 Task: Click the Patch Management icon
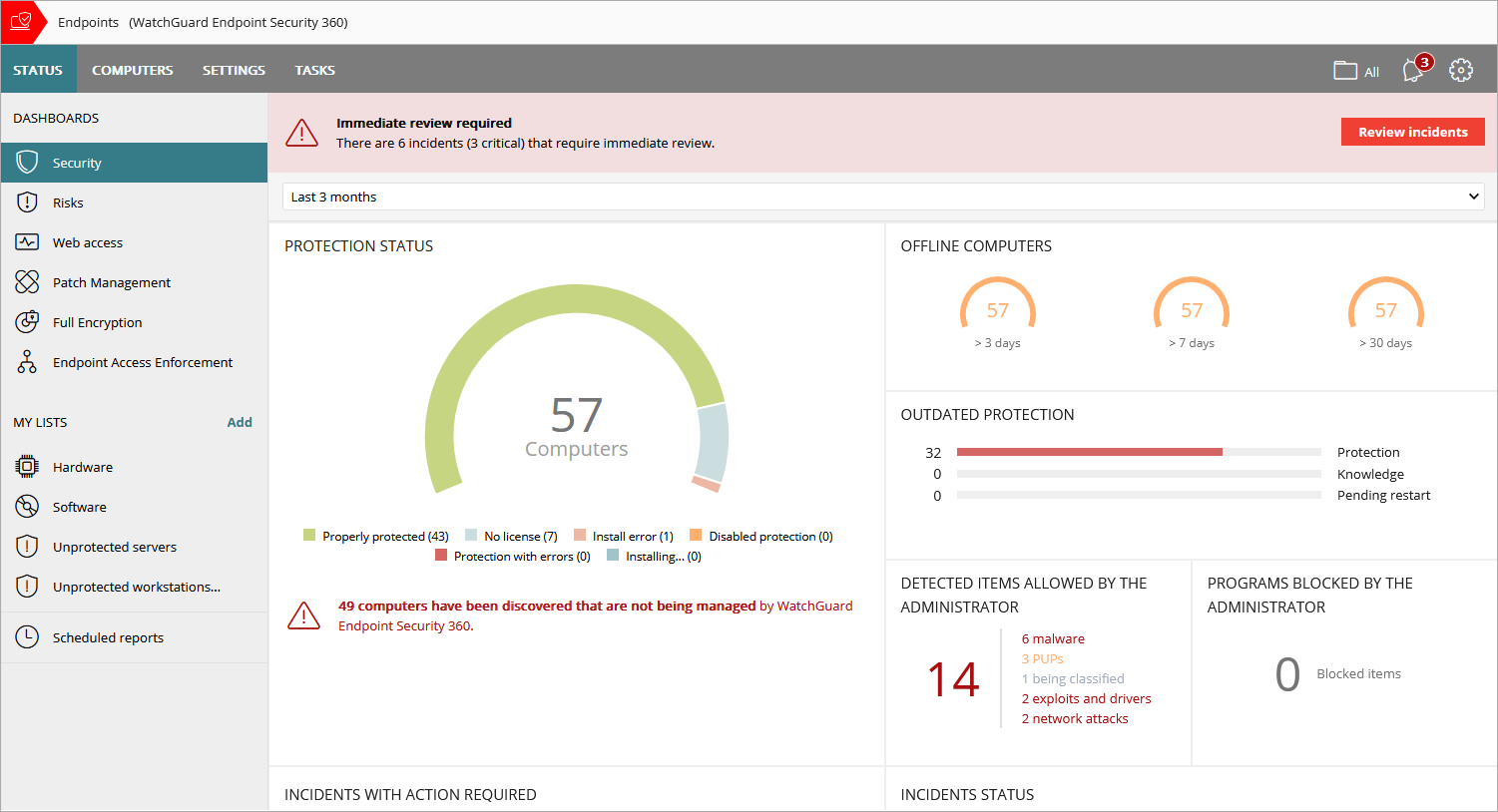27,282
